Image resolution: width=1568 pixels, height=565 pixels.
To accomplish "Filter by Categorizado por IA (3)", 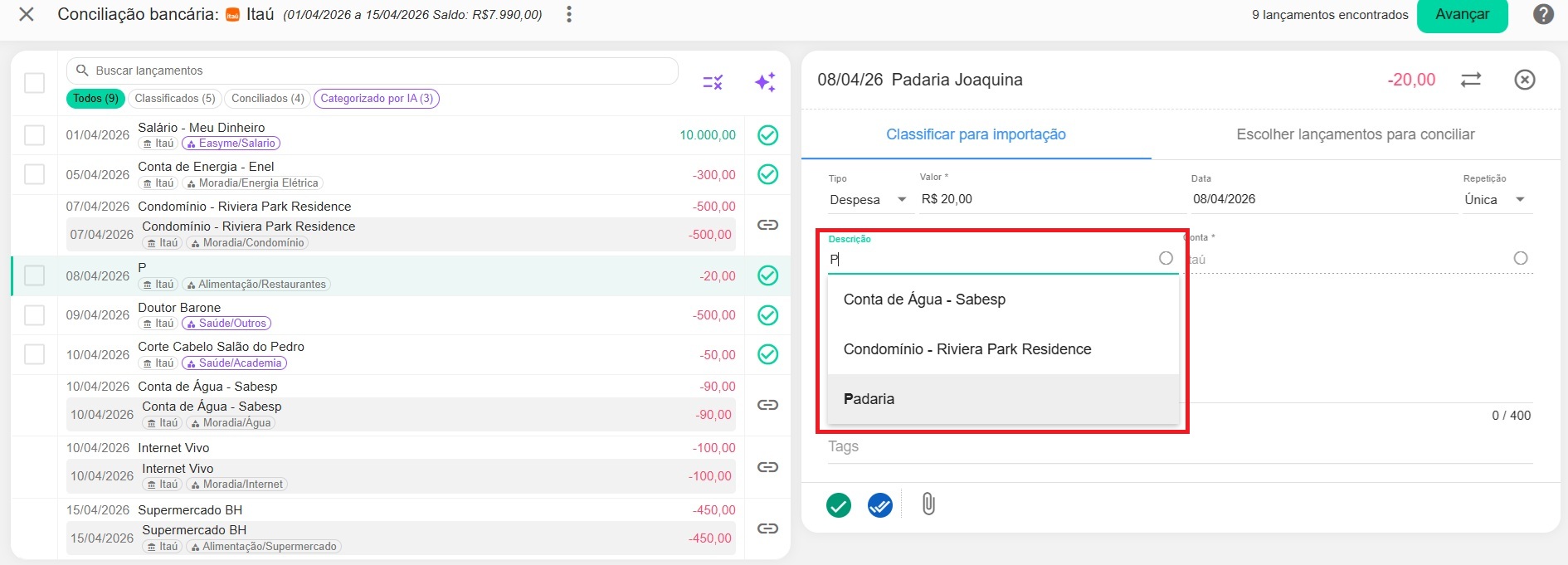I will tap(377, 99).
